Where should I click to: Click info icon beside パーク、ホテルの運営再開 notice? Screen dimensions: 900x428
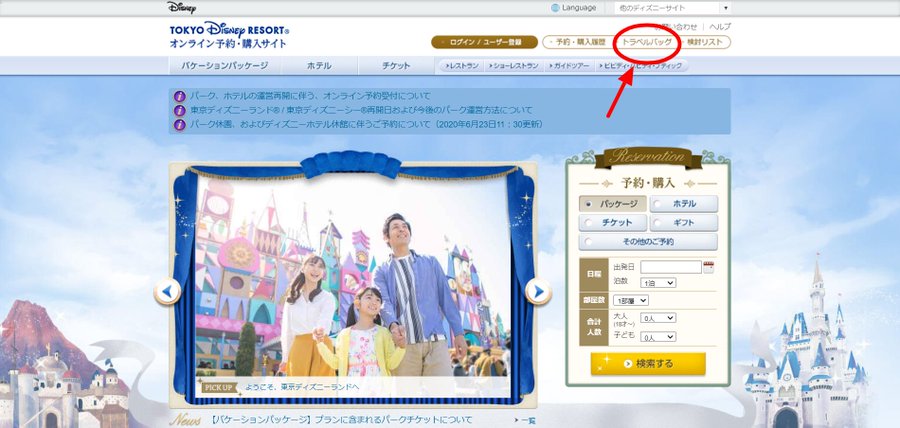(x=180, y=96)
